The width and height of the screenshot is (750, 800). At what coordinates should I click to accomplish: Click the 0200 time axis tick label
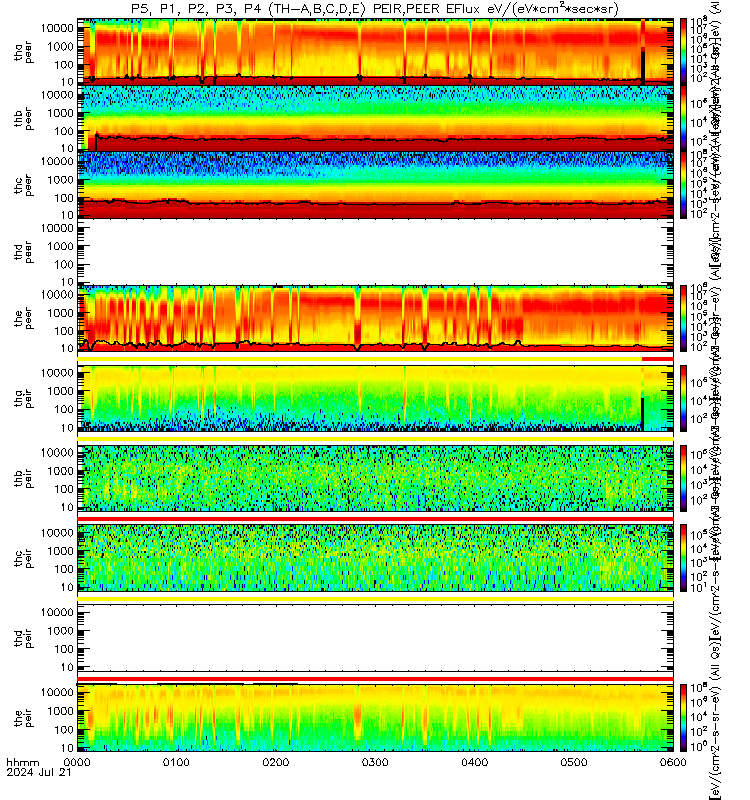(276, 762)
